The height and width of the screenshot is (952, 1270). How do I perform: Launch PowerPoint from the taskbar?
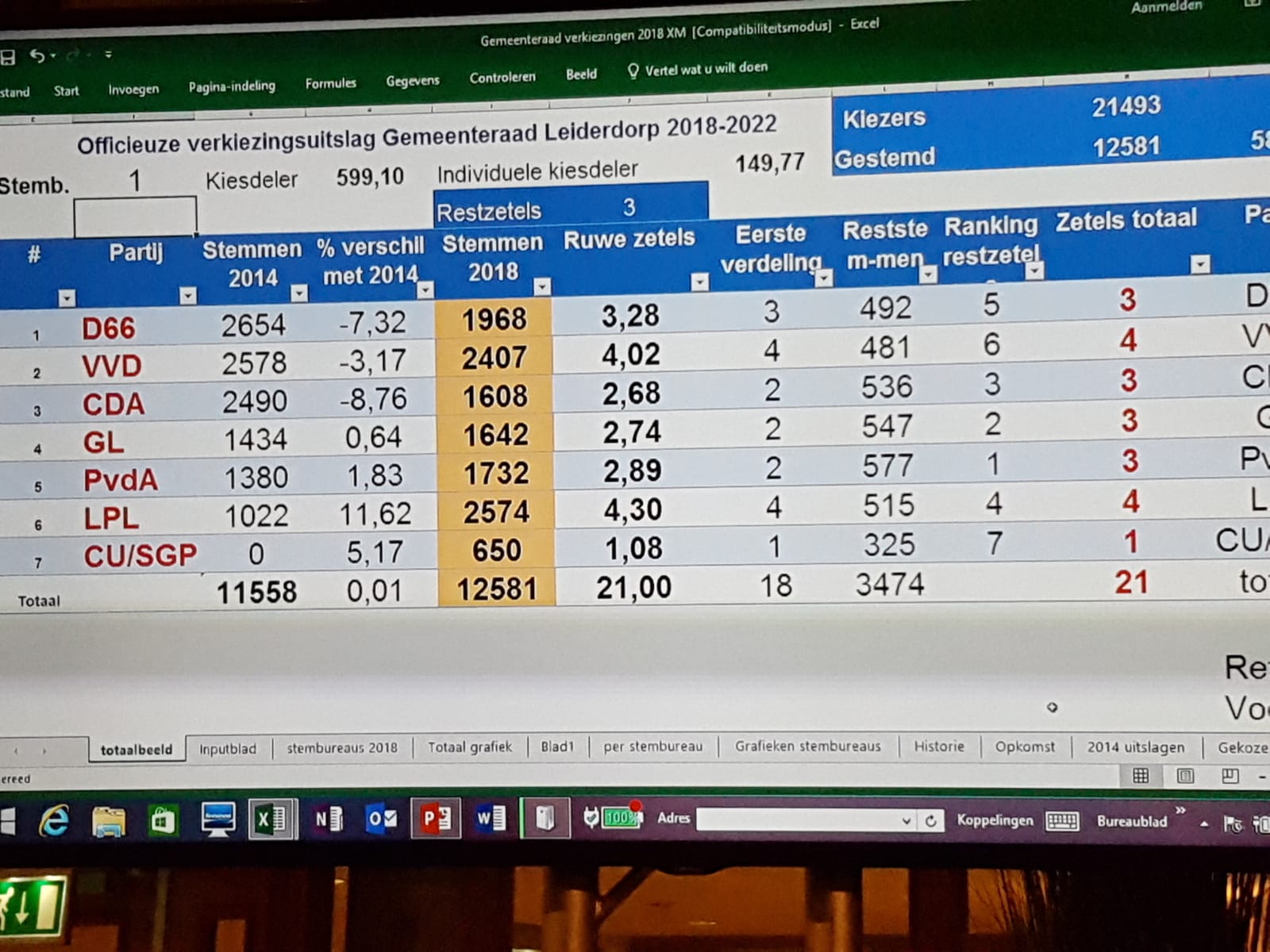click(x=435, y=818)
